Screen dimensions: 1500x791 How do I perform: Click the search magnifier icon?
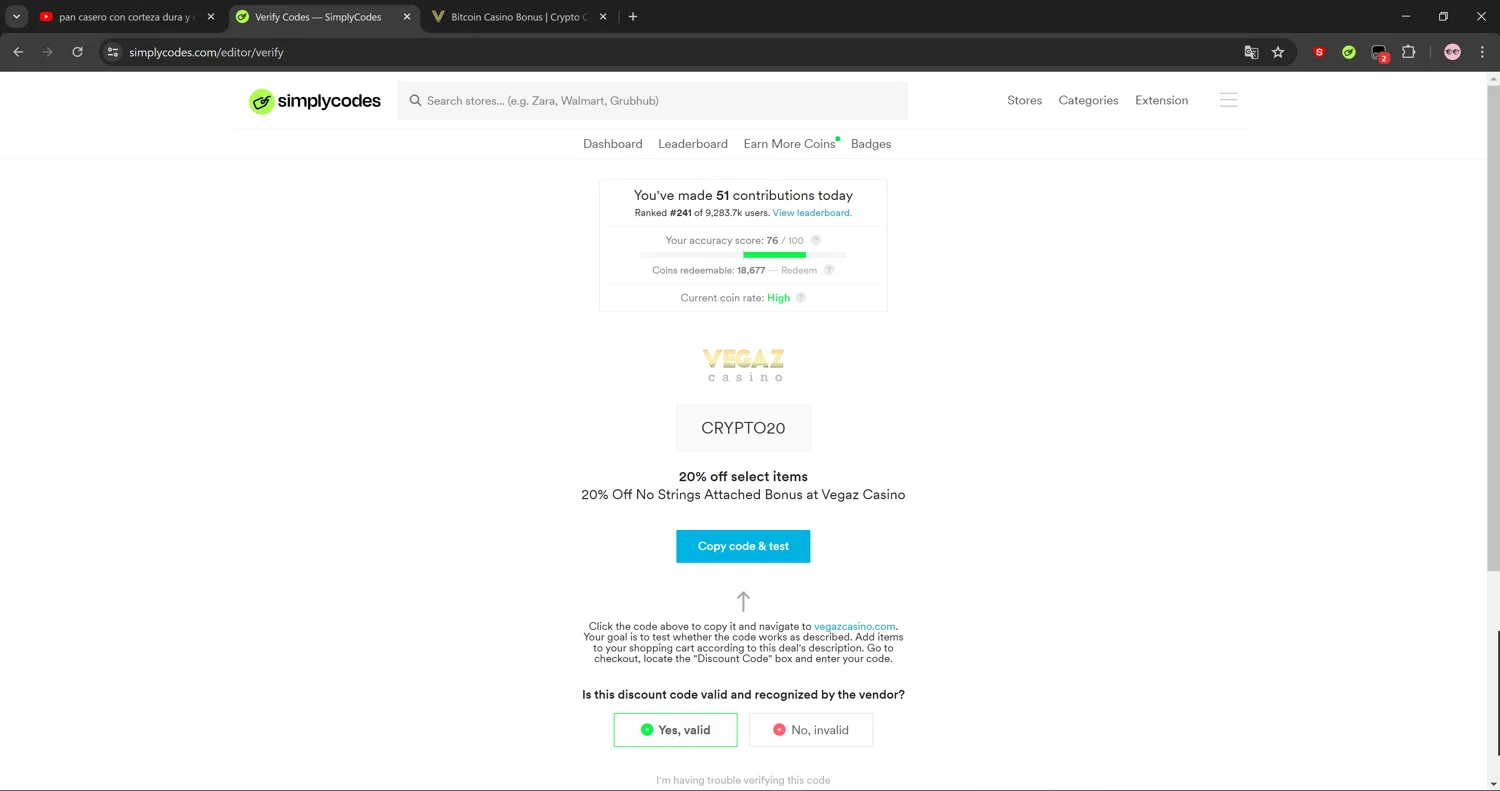[x=415, y=101]
